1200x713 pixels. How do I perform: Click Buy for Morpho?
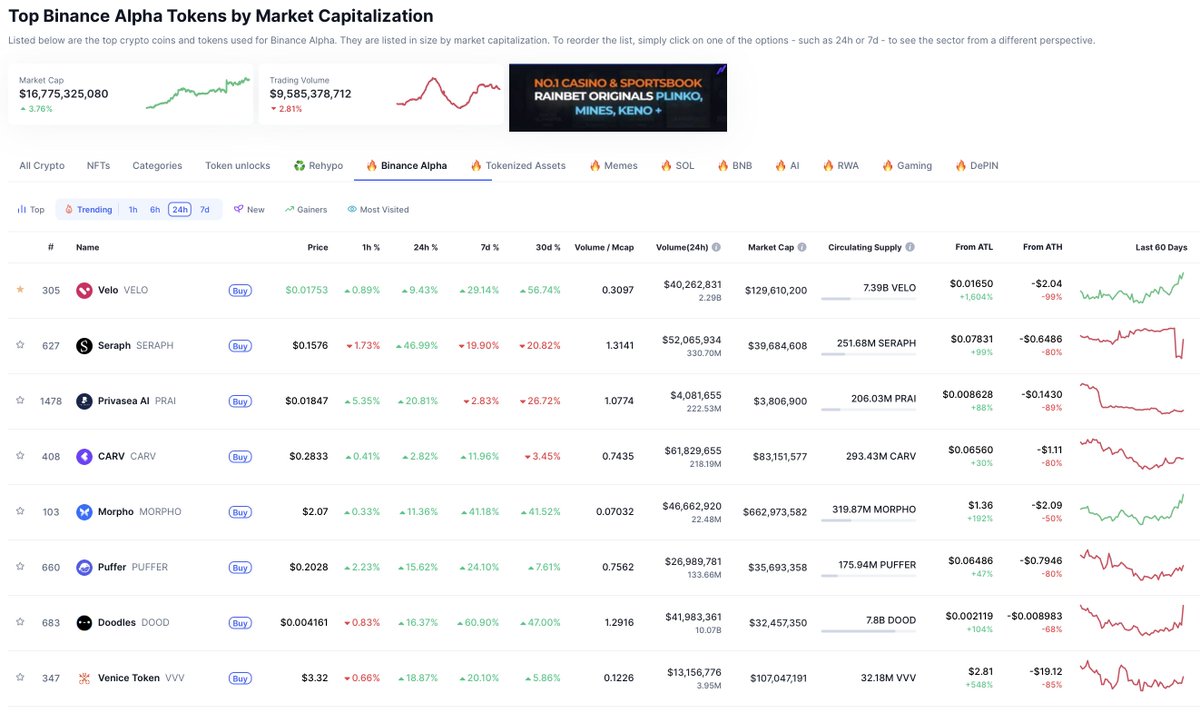[x=240, y=512]
